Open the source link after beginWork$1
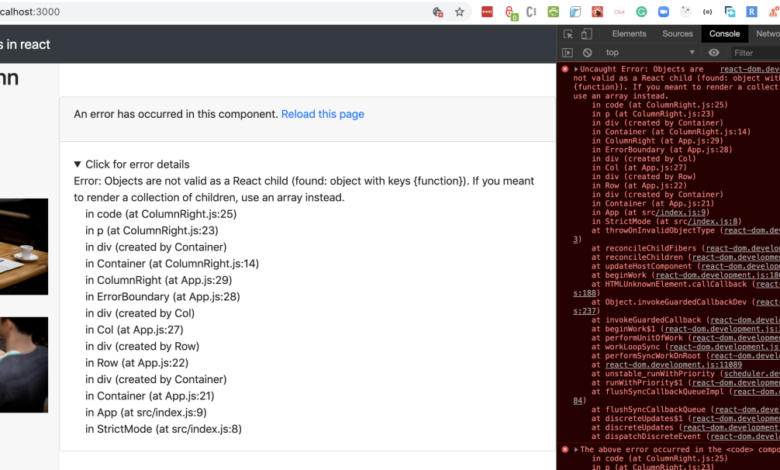 pyautogui.click(x=722, y=329)
